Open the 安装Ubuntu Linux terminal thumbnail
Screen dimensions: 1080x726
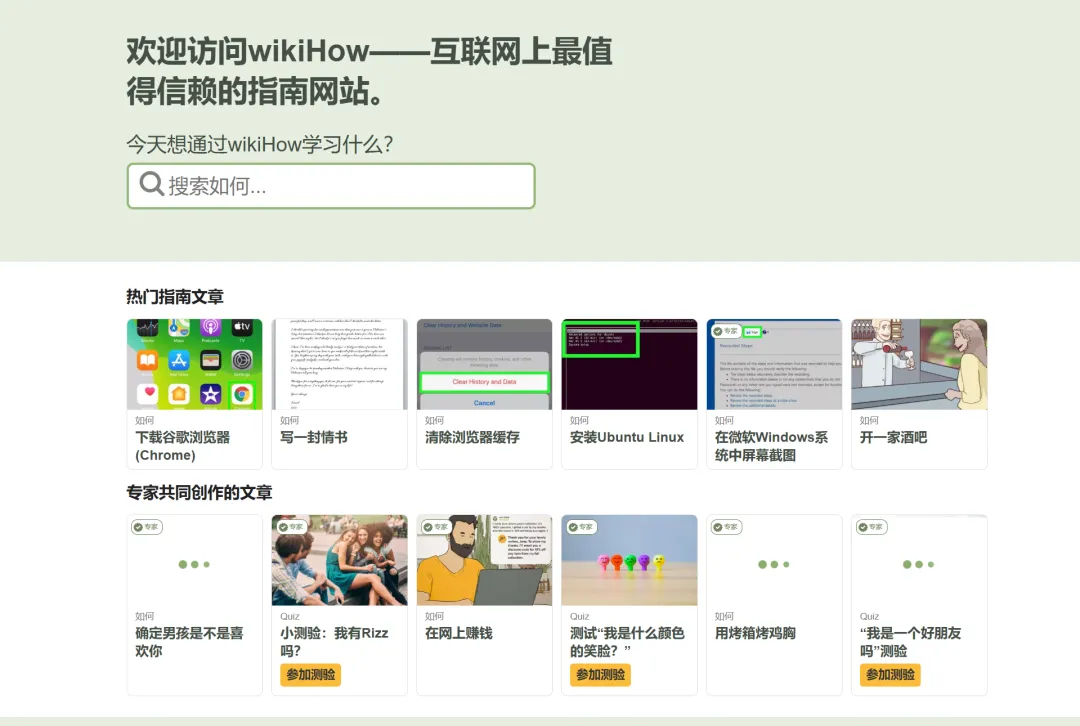[x=630, y=364]
